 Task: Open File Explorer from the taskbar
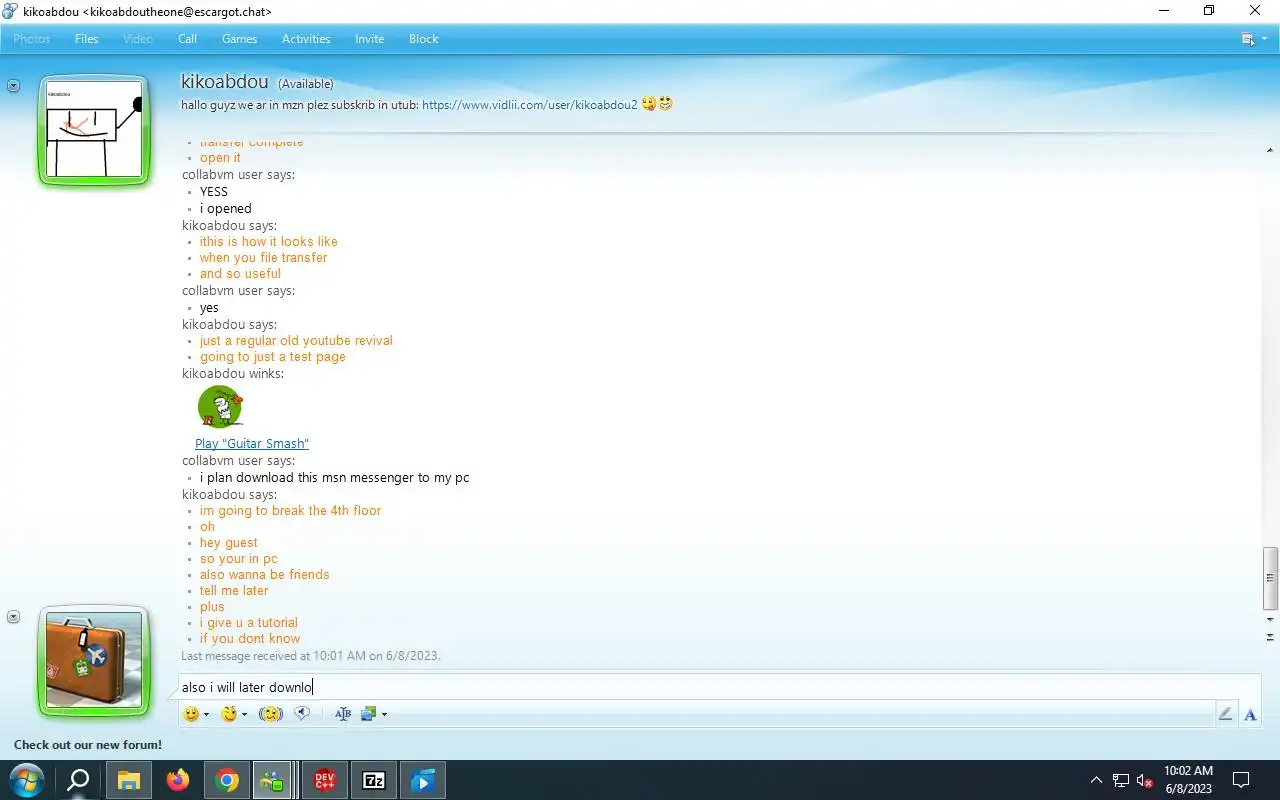(x=129, y=780)
